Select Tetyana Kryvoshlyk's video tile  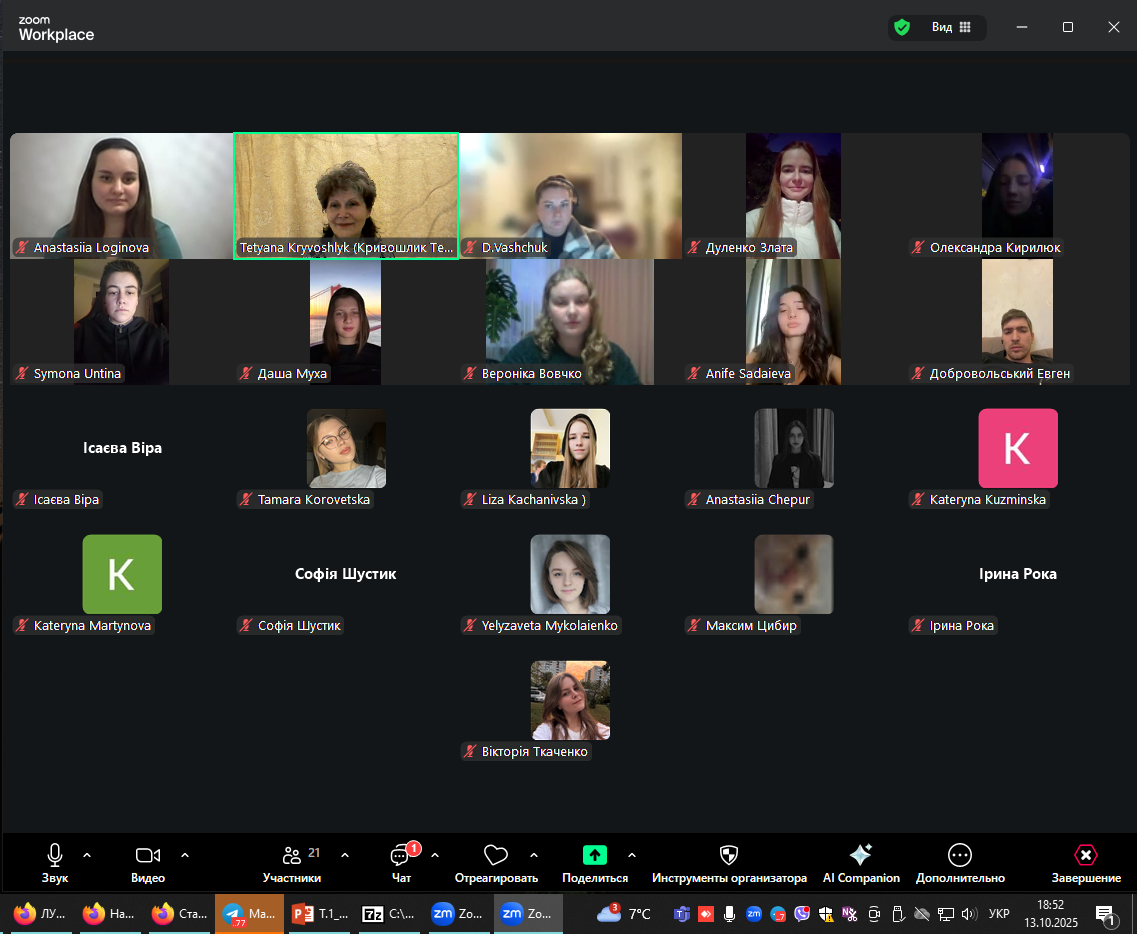346,196
